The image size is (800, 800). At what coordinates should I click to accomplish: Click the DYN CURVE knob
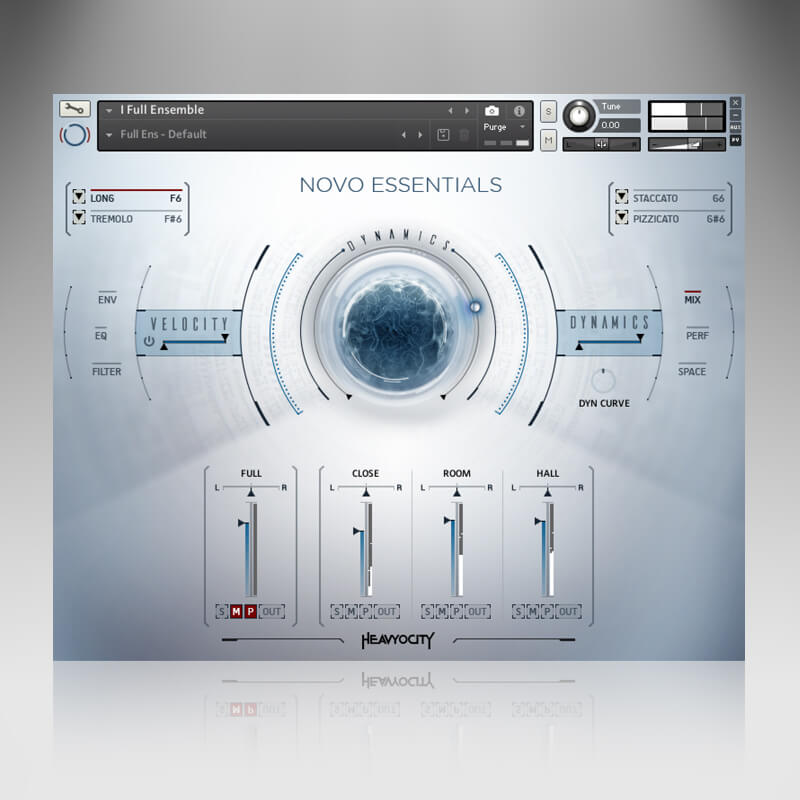pos(604,379)
